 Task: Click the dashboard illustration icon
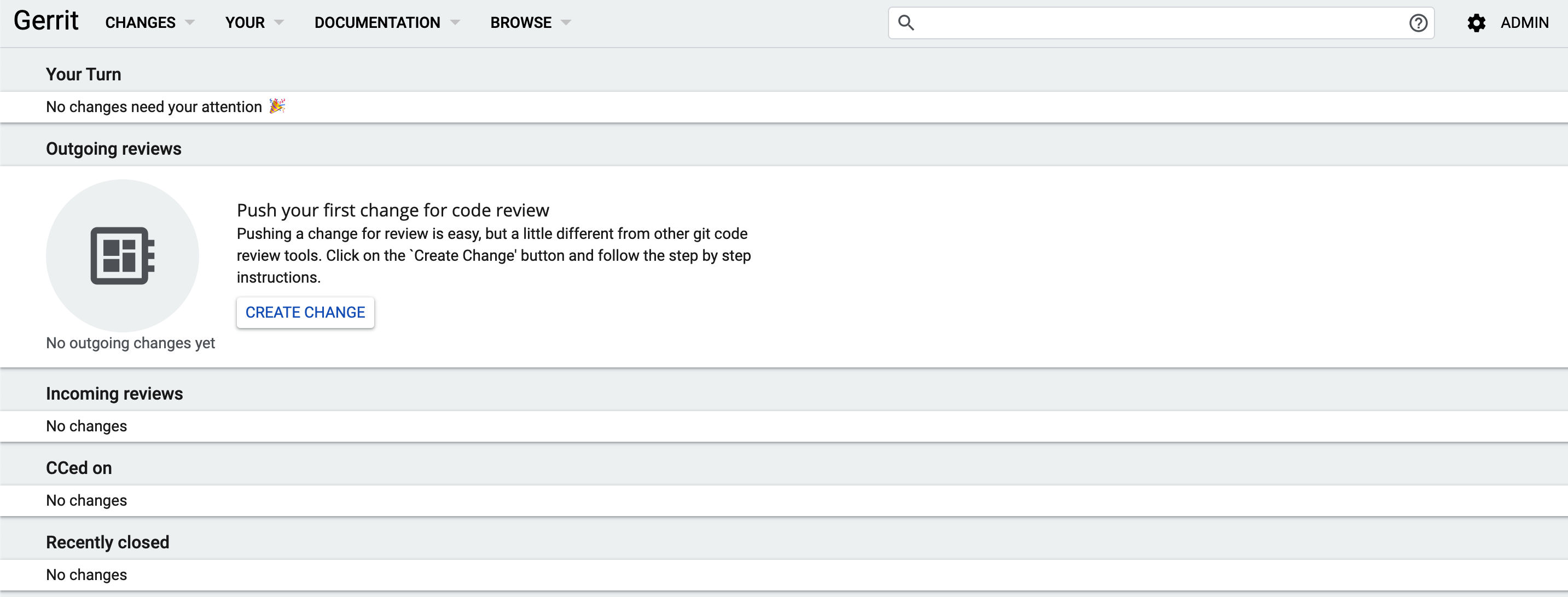pos(123,255)
